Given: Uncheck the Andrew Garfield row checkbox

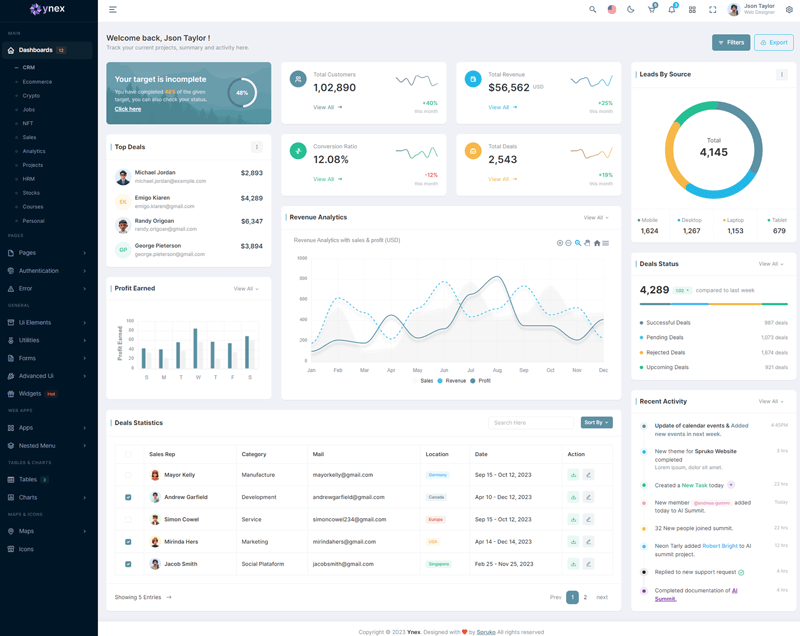Looking at the screenshot, I should click(128, 497).
